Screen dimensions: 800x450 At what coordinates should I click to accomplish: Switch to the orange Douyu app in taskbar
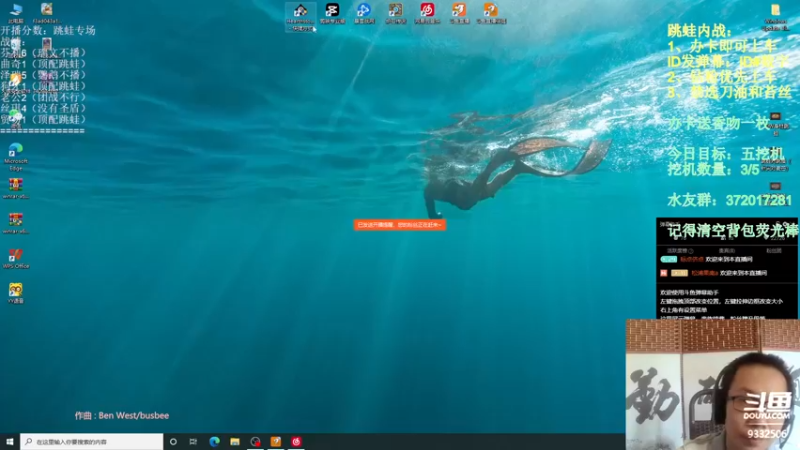[x=276, y=441]
